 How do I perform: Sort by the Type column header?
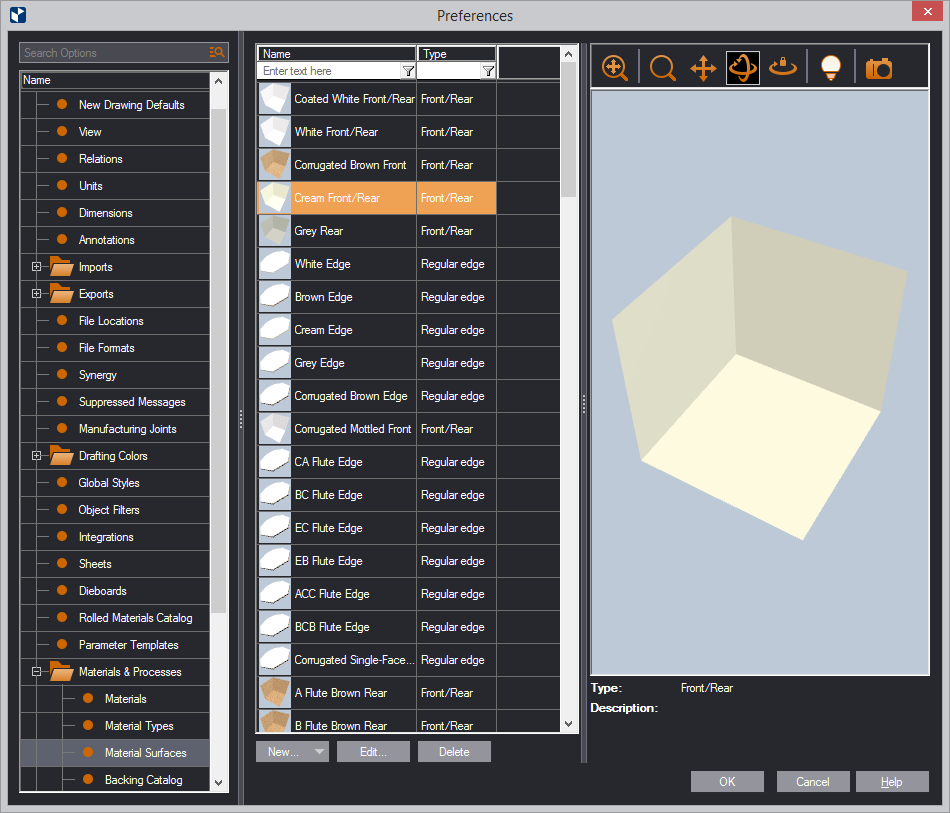(457, 54)
